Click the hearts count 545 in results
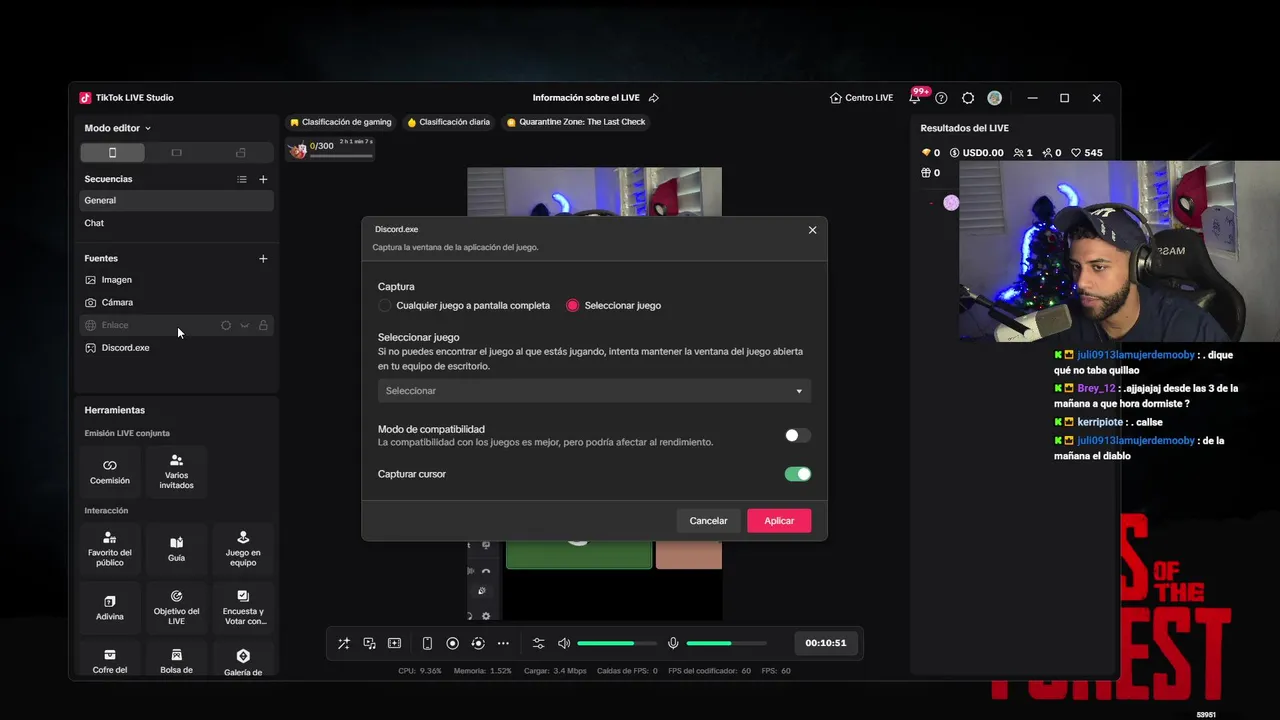The image size is (1280, 720). [1087, 153]
